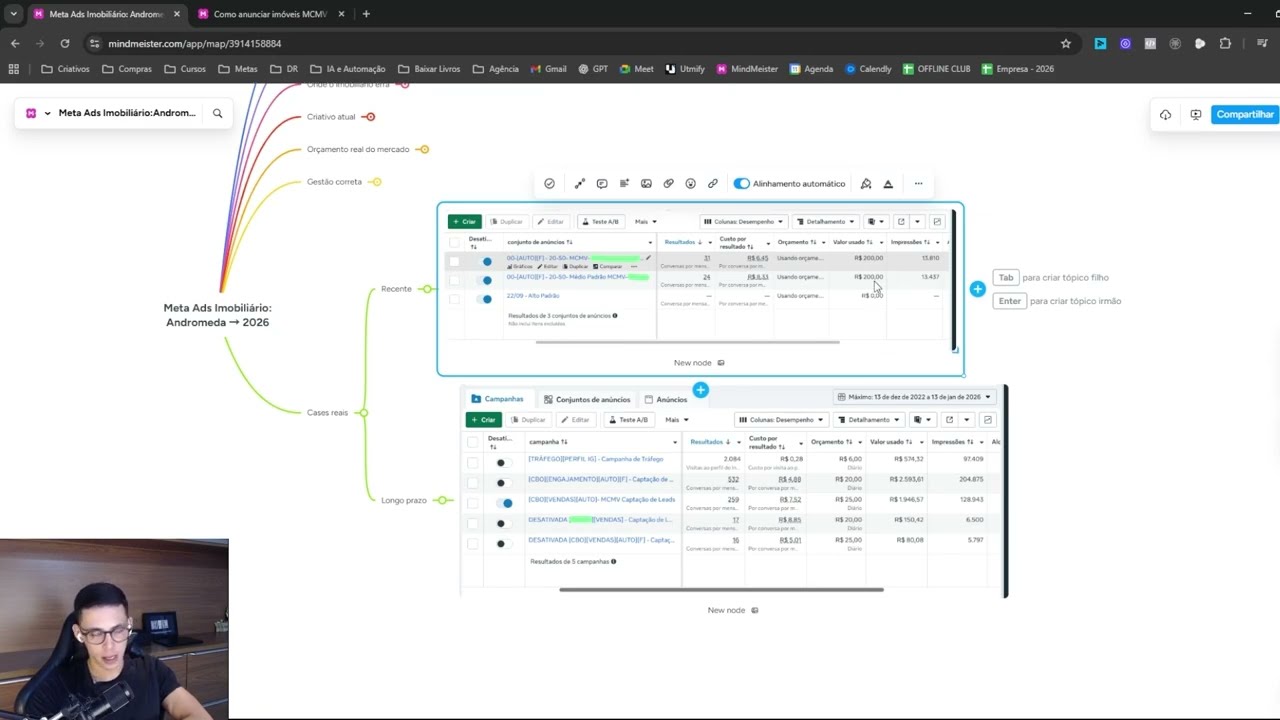The image size is (1280, 720).
Task: Expand the Criativo atual branch
Action: coord(370,117)
